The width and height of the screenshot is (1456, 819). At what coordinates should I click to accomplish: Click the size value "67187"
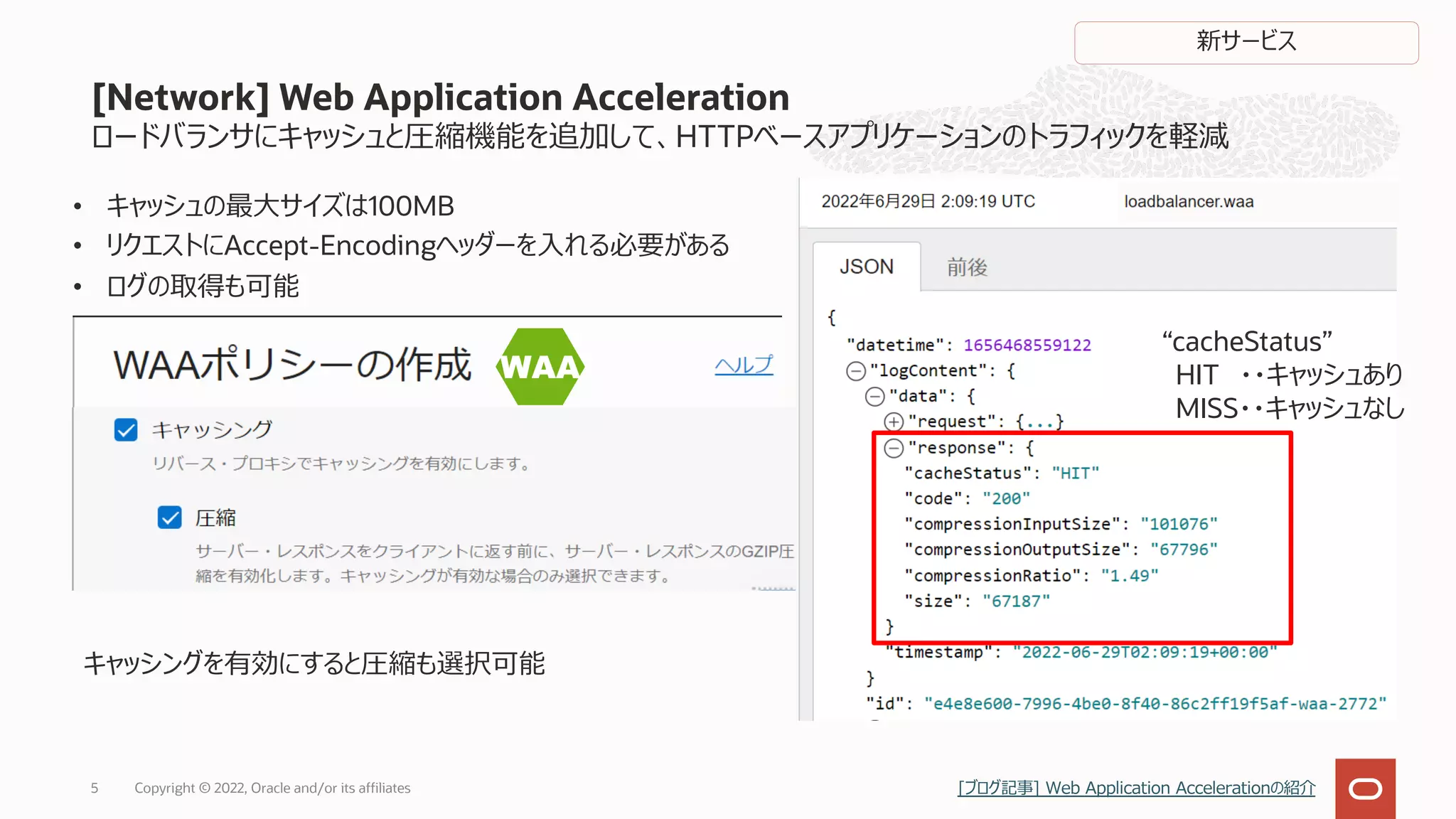tap(1016, 601)
